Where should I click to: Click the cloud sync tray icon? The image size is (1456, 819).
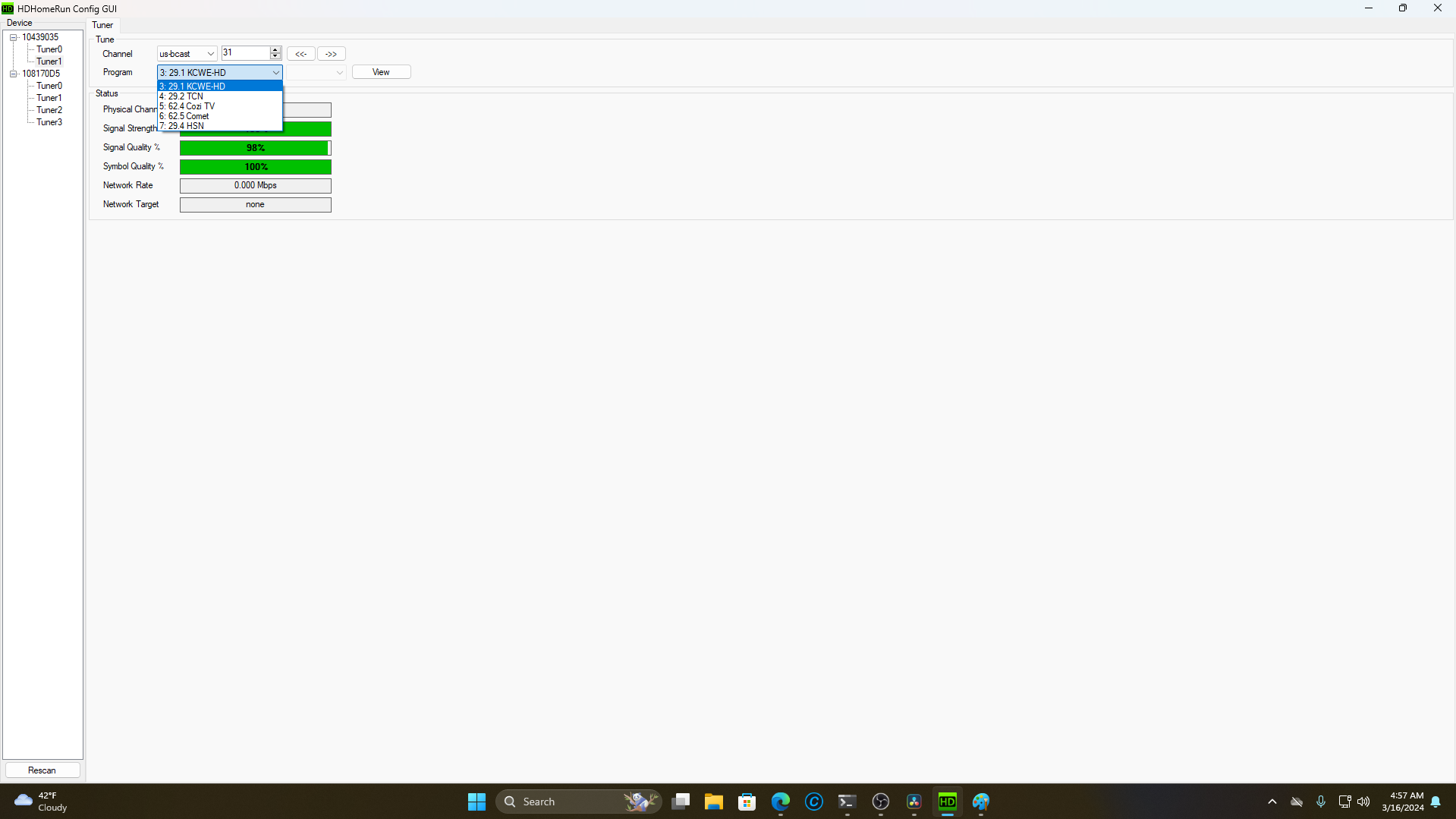(x=1297, y=802)
